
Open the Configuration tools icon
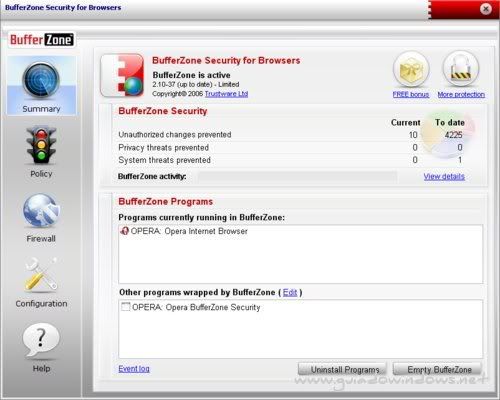click(41, 275)
